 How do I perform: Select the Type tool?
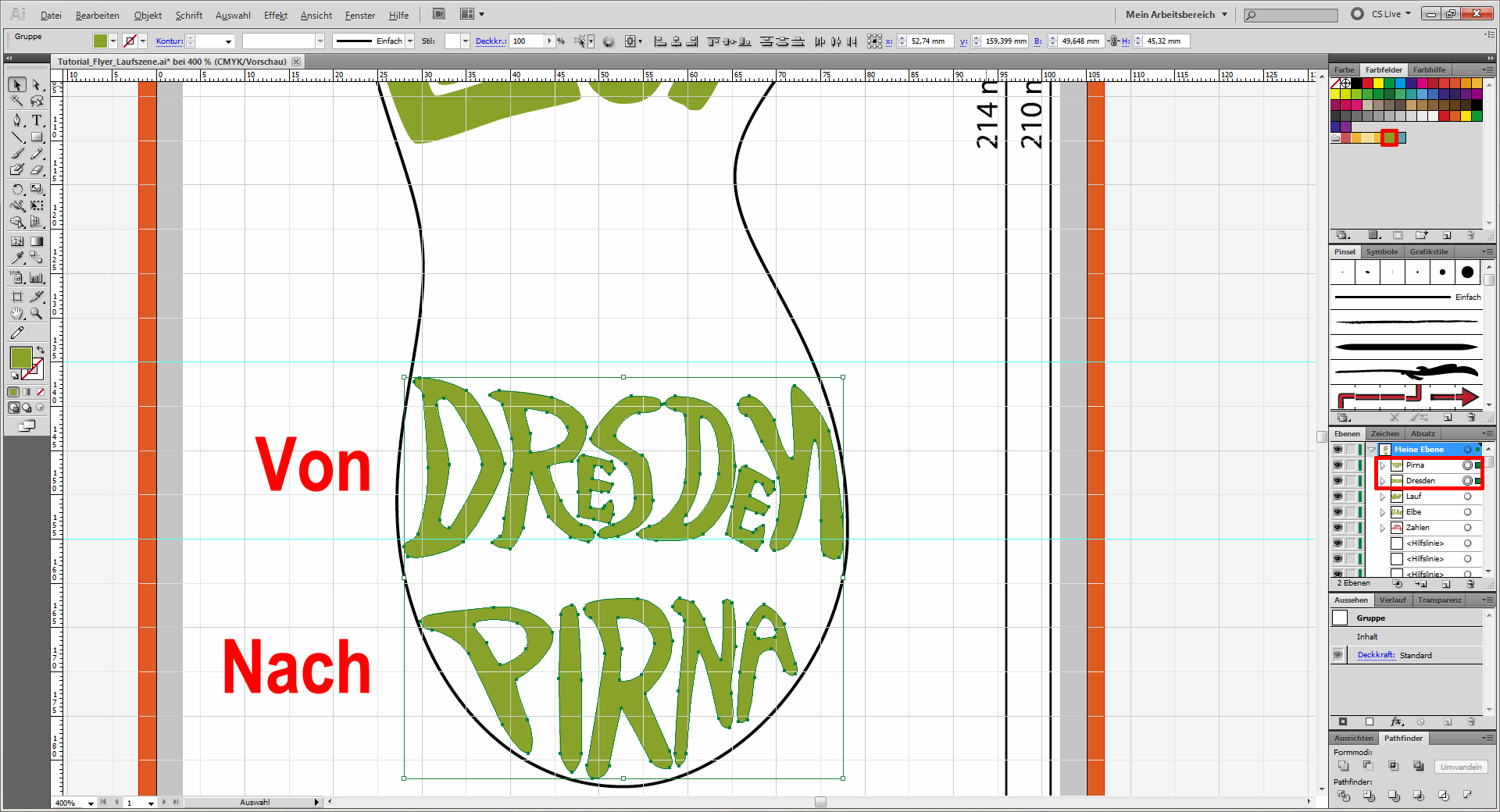(37, 120)
